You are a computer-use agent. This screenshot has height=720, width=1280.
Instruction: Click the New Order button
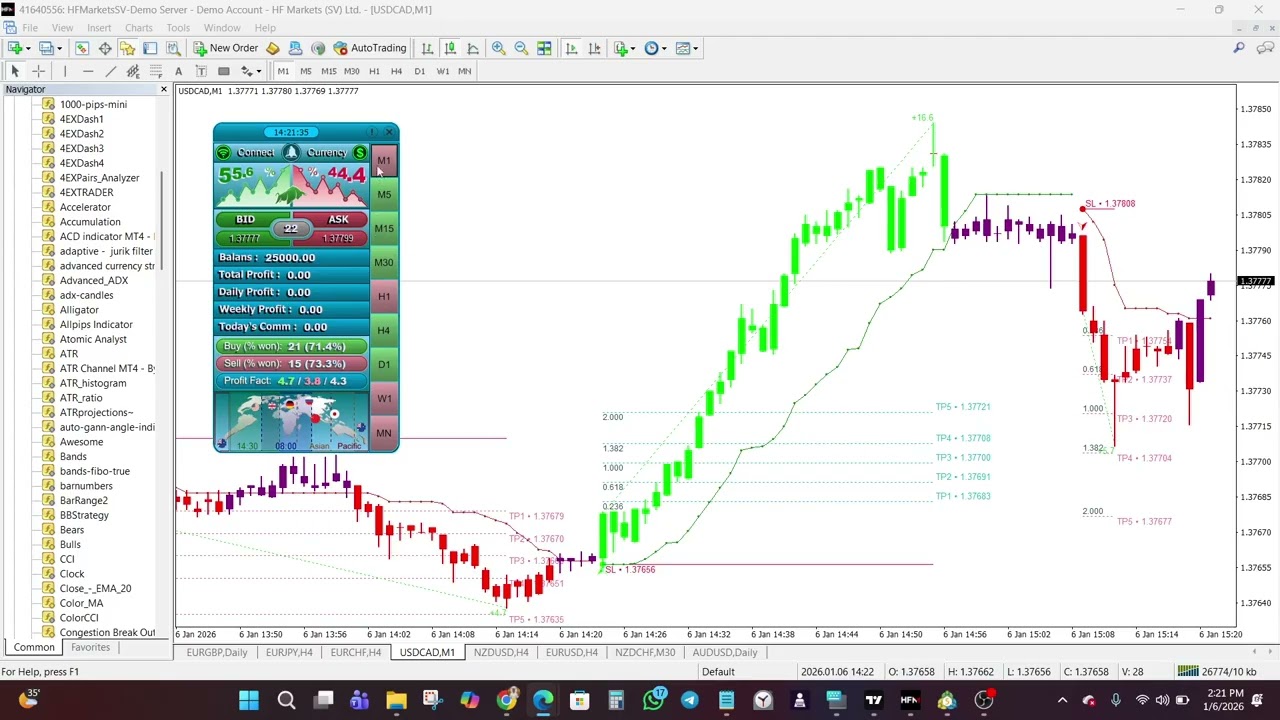[x=226, y=48]
